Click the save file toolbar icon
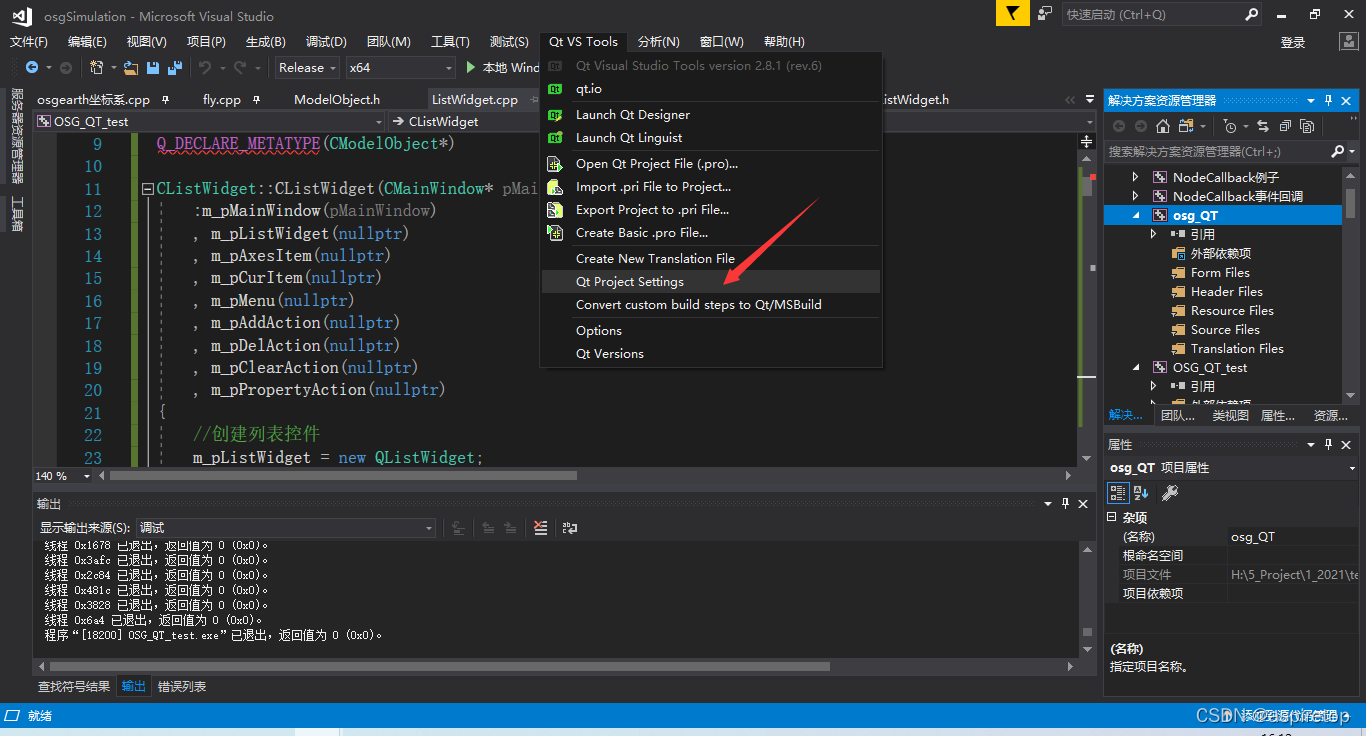The image size is (1366, 736). [153, 67]
